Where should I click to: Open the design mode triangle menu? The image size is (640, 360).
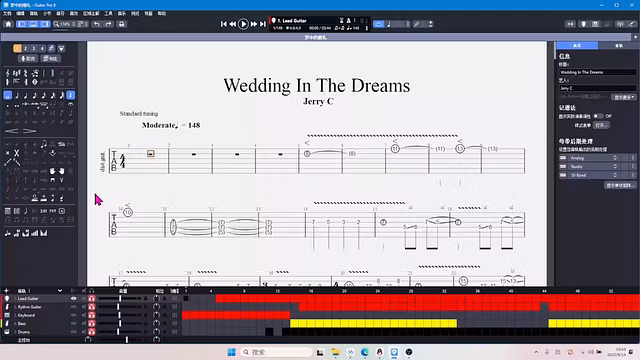pos(61,49)
